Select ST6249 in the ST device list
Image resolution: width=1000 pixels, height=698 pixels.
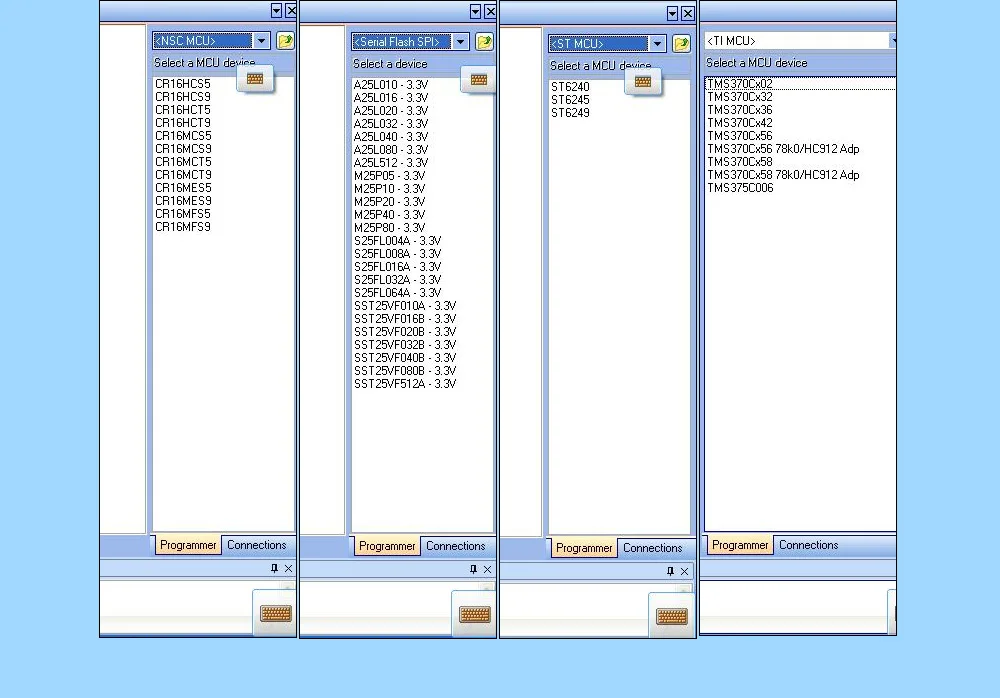(x=570, y=113)
